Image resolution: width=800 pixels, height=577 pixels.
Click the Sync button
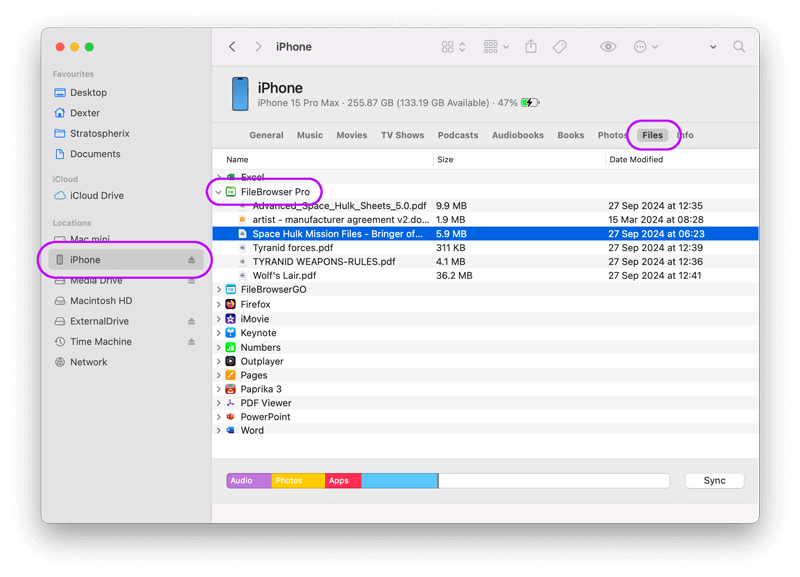coord(714,481)
